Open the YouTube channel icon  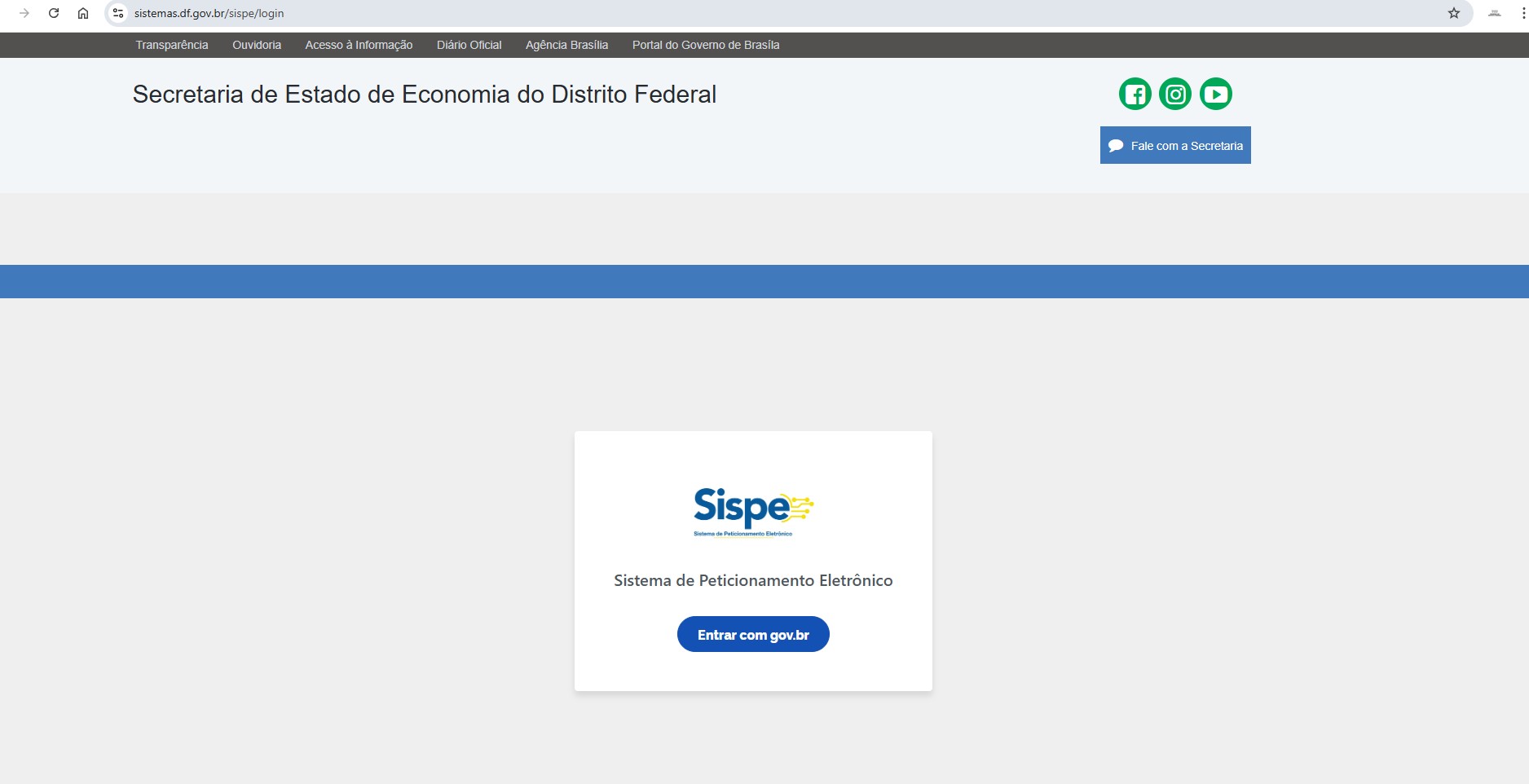point(1215,95)
